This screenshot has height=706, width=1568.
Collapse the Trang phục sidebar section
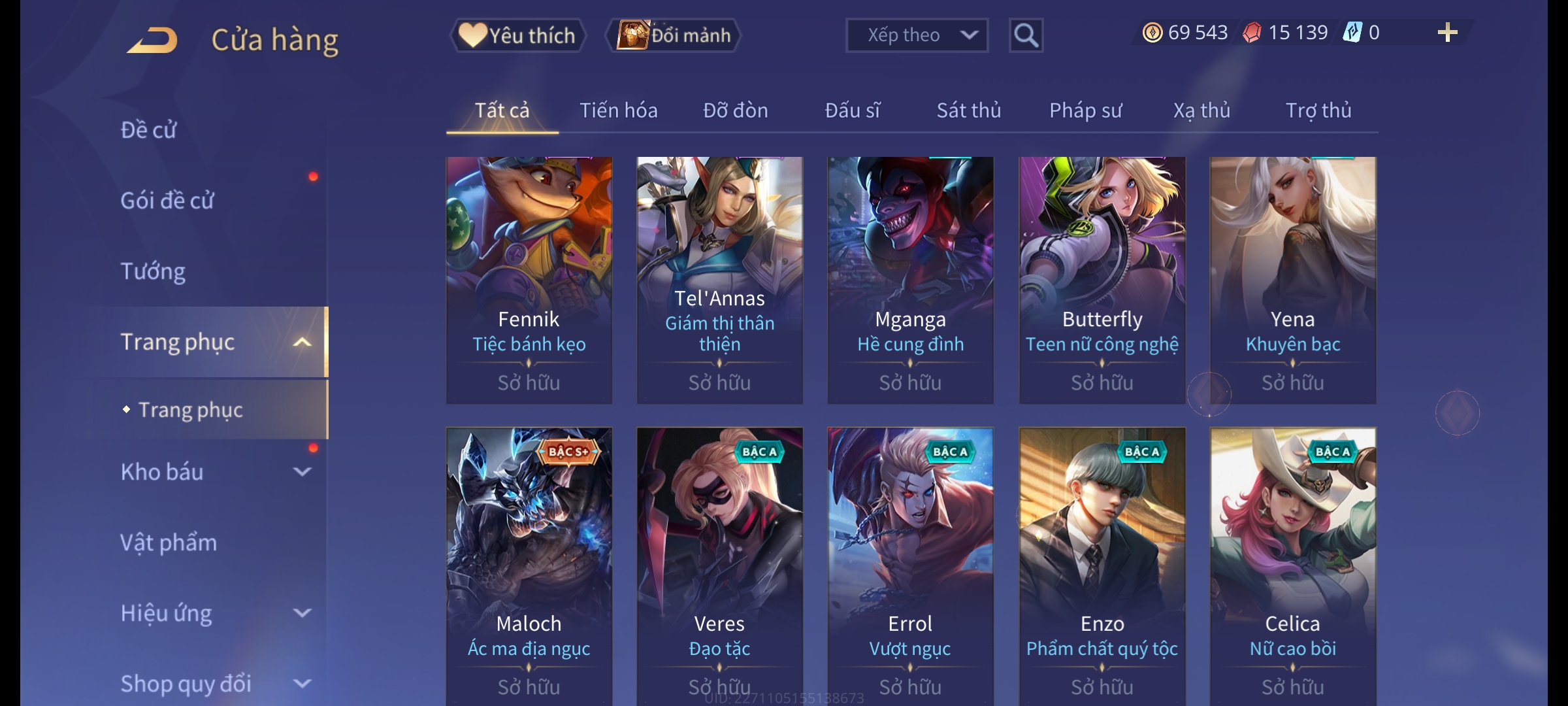pos(302,342)
